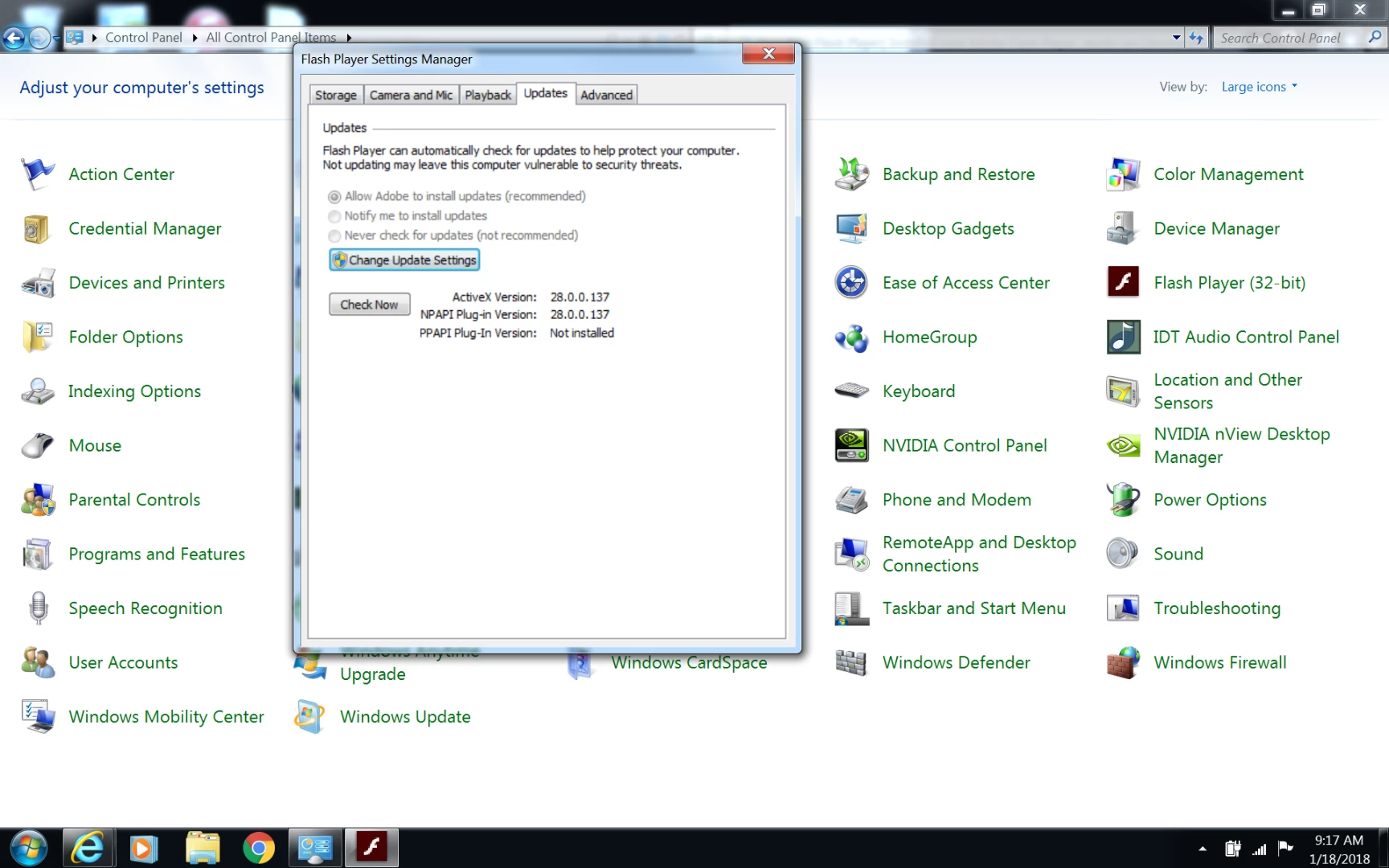This screenshot has width=1389, height=868.
Task: Open the Devices and Printers icon
Action: [x=38, y=282]
